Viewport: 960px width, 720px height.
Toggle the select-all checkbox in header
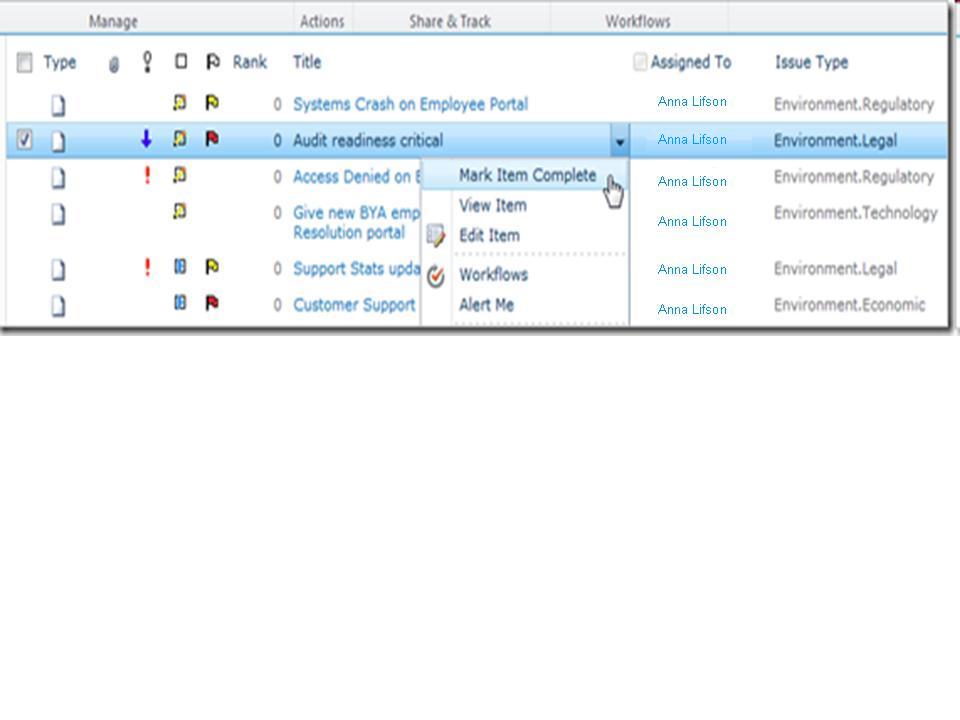pos(24,62)
